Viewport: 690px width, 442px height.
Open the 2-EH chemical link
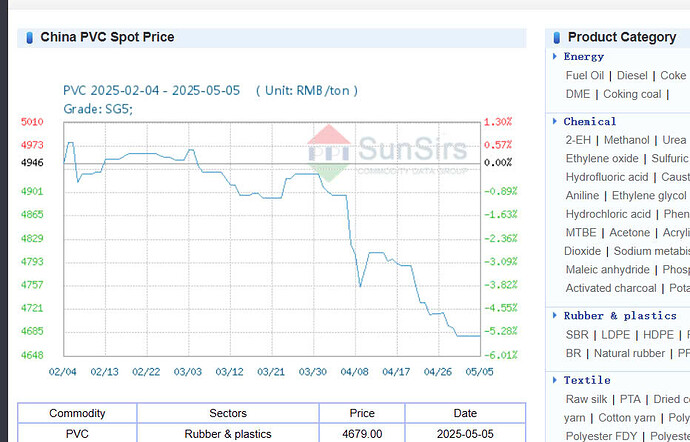coord(578,140)
